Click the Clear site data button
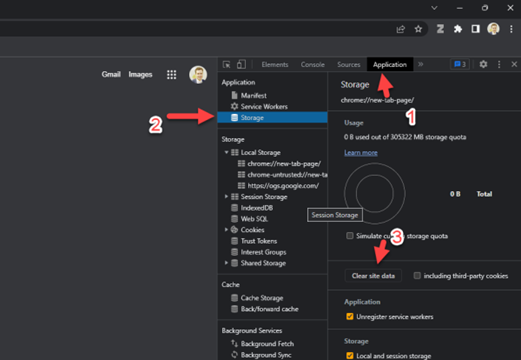 point(373,276)
